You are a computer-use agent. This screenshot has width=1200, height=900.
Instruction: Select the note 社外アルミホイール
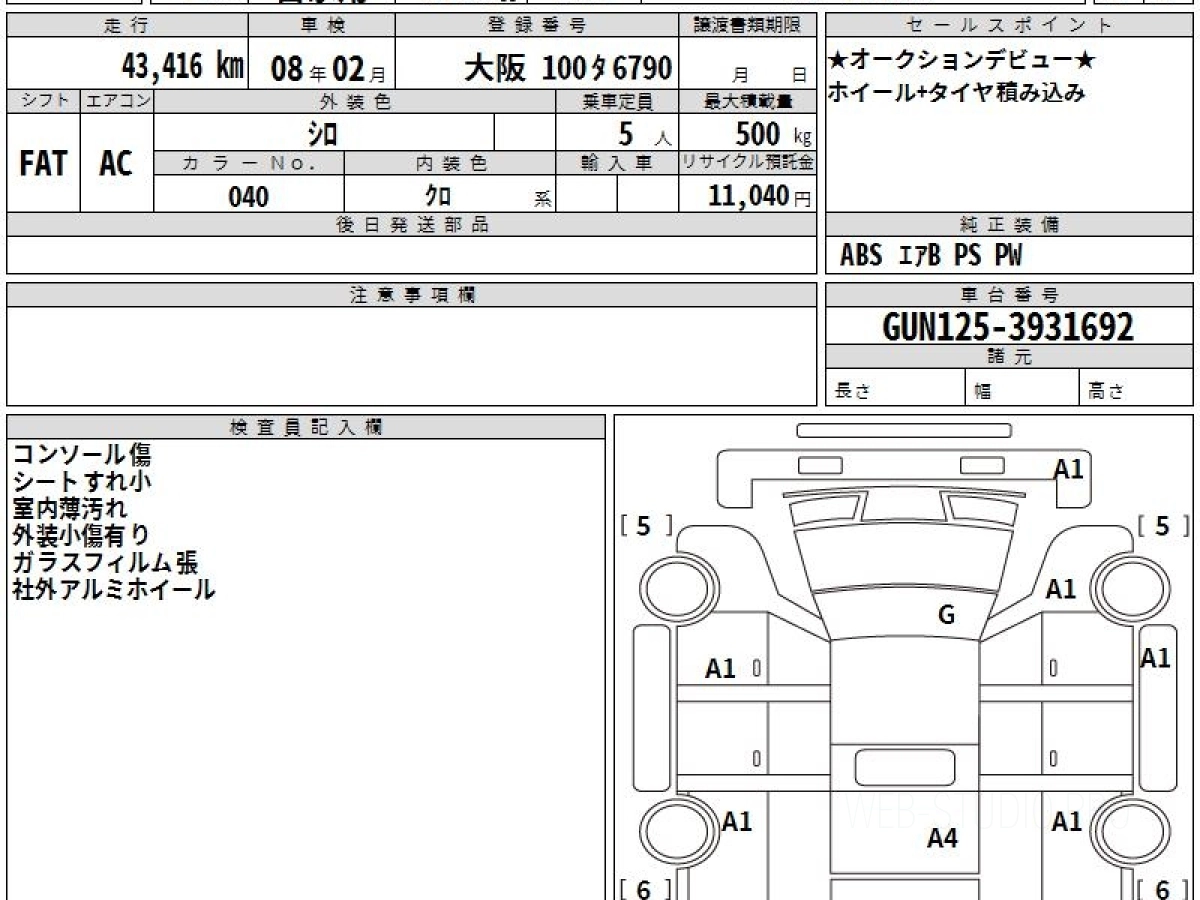pos(113,590)
